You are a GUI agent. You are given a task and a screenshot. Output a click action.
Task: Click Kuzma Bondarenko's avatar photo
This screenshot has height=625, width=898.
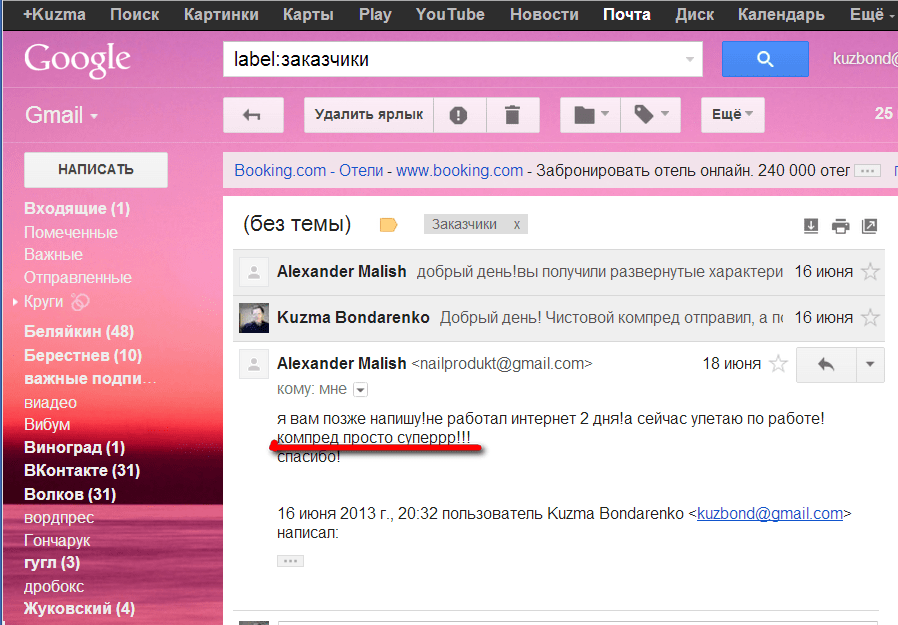point(254,318)
